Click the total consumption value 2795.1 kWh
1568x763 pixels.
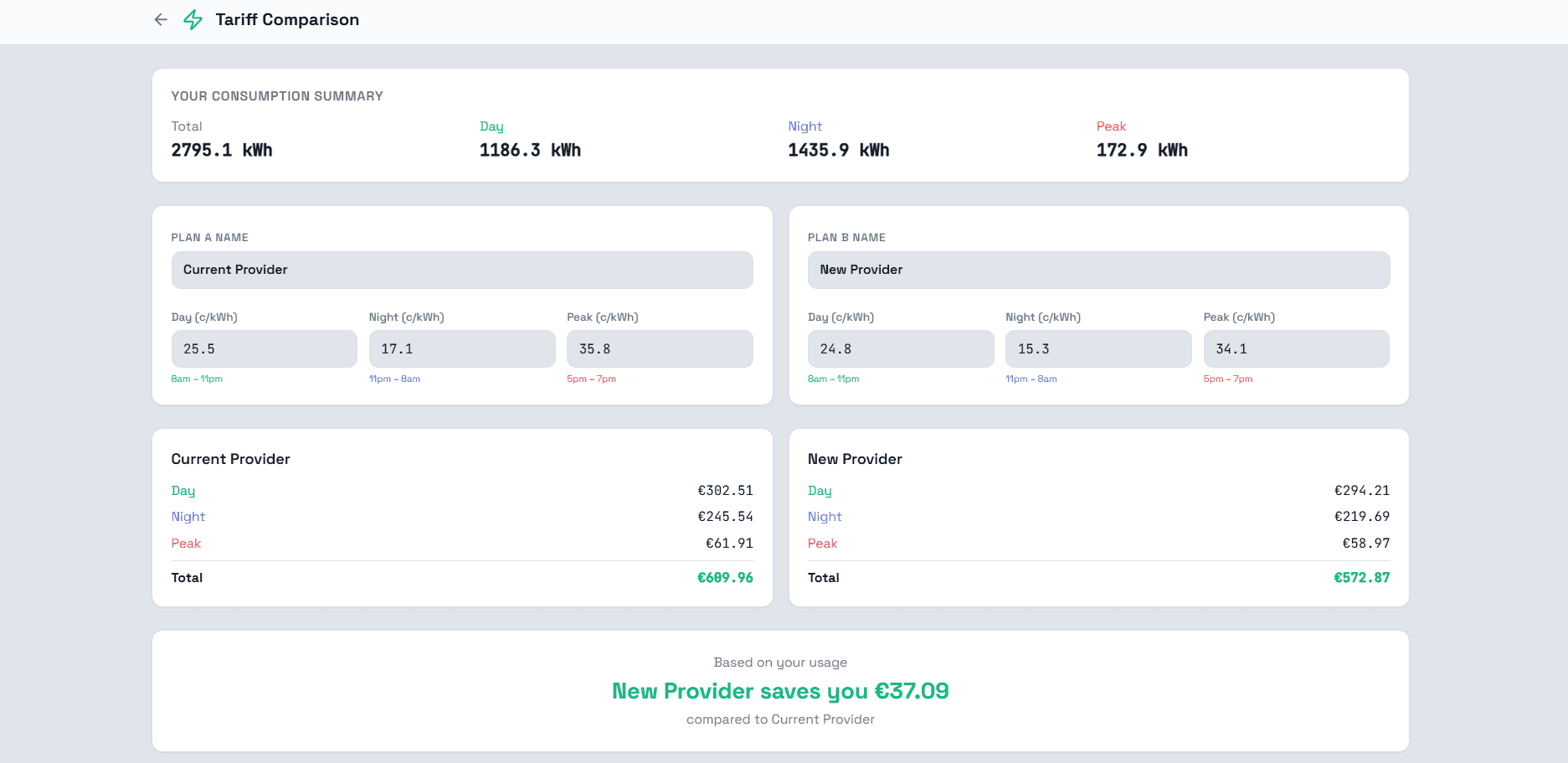222,150
